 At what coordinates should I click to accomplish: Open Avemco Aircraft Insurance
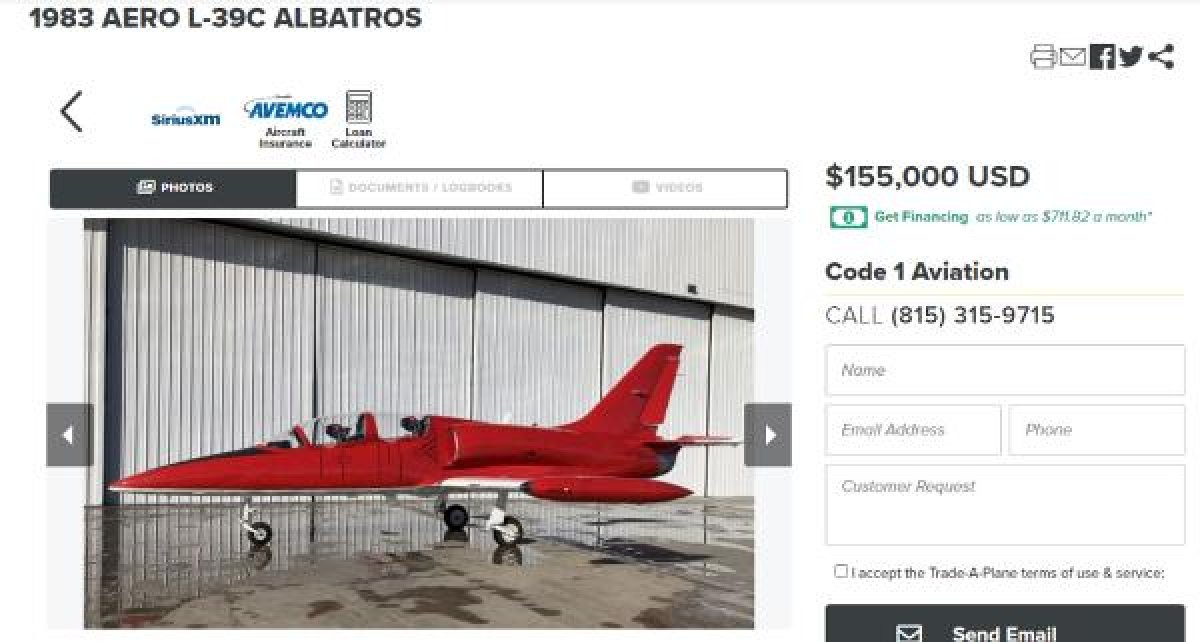[x=286, y=123]
